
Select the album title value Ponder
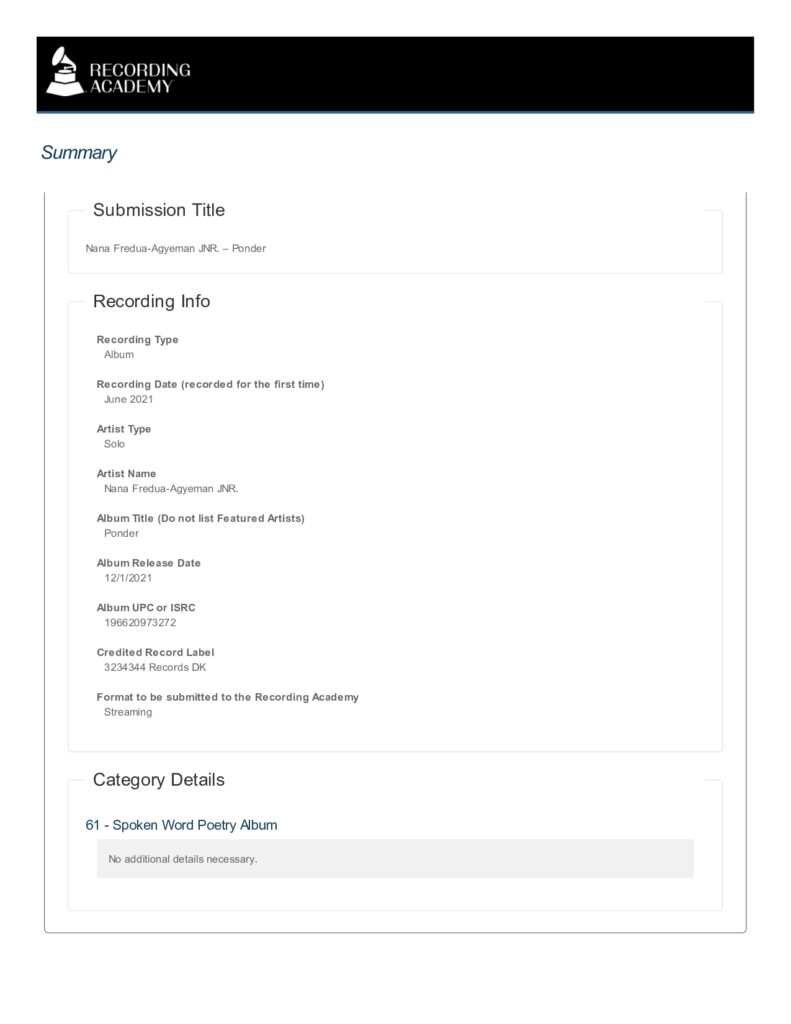pyautogui.click(x=121, y=533)
